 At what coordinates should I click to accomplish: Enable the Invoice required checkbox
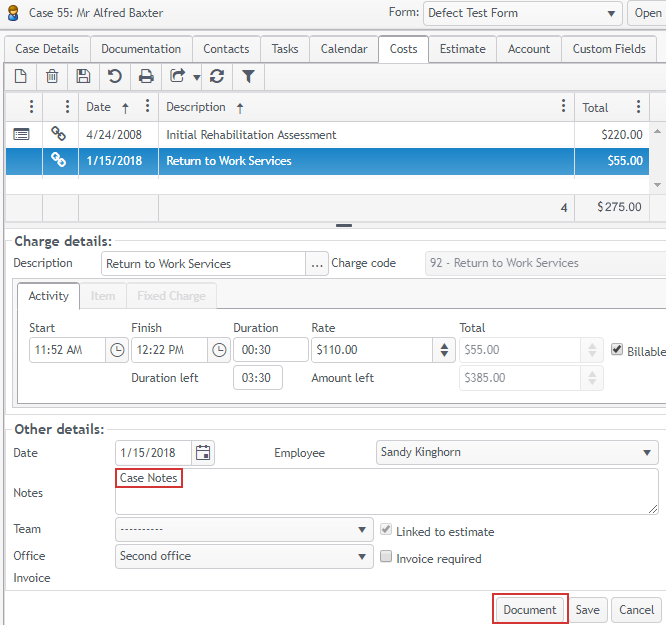pyautogui.click(x=386, y=557)
